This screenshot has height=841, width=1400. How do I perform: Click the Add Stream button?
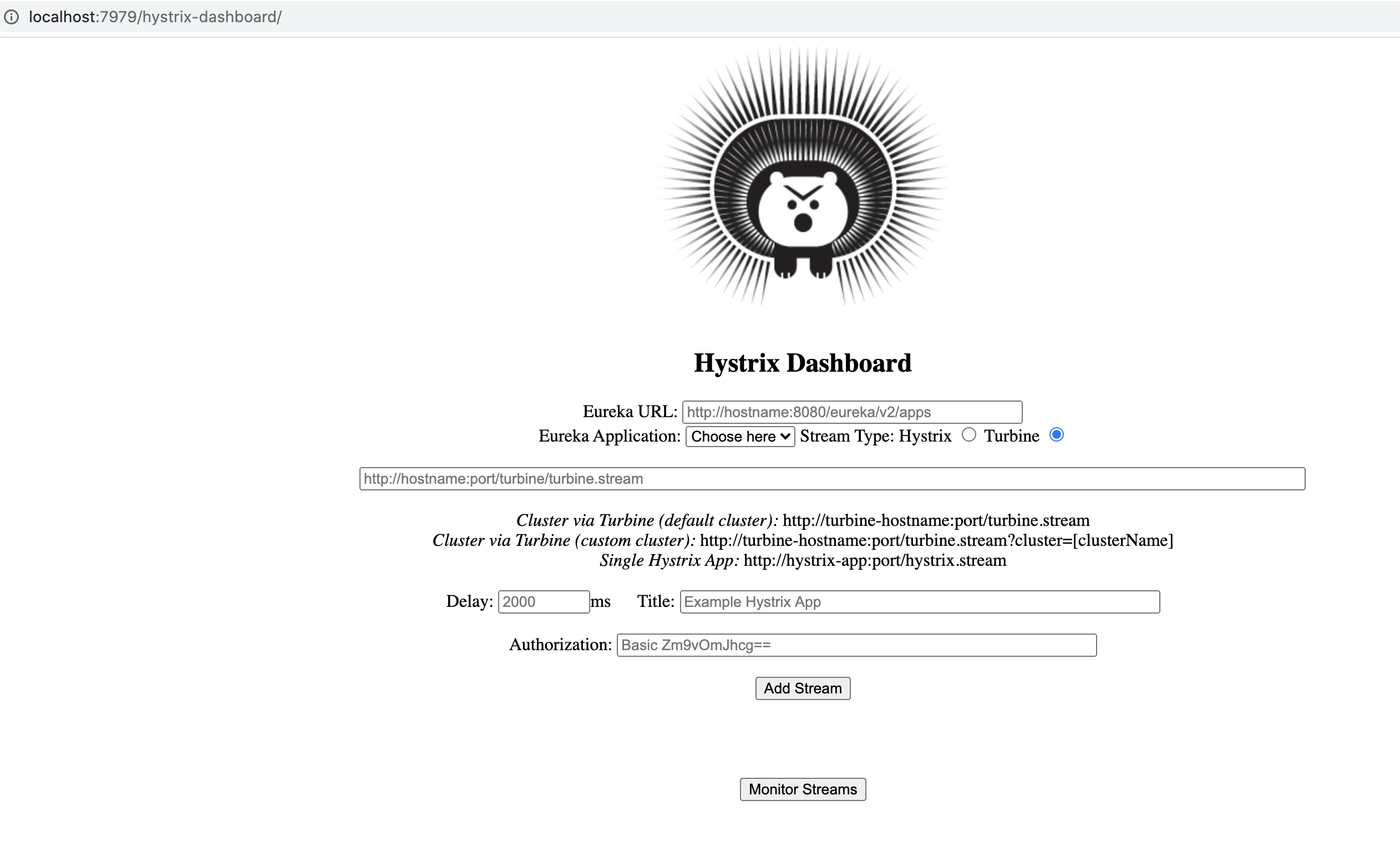[x=802, y=688]
